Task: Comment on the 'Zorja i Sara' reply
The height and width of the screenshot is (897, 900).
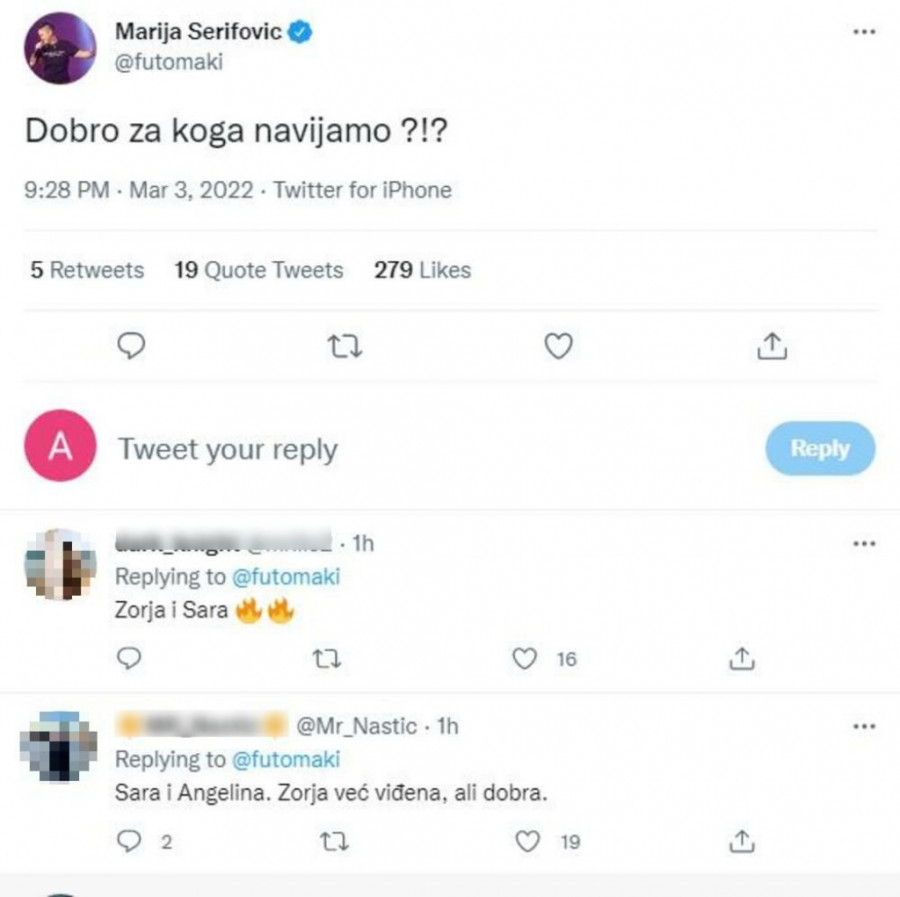Action: coord(129,659)
